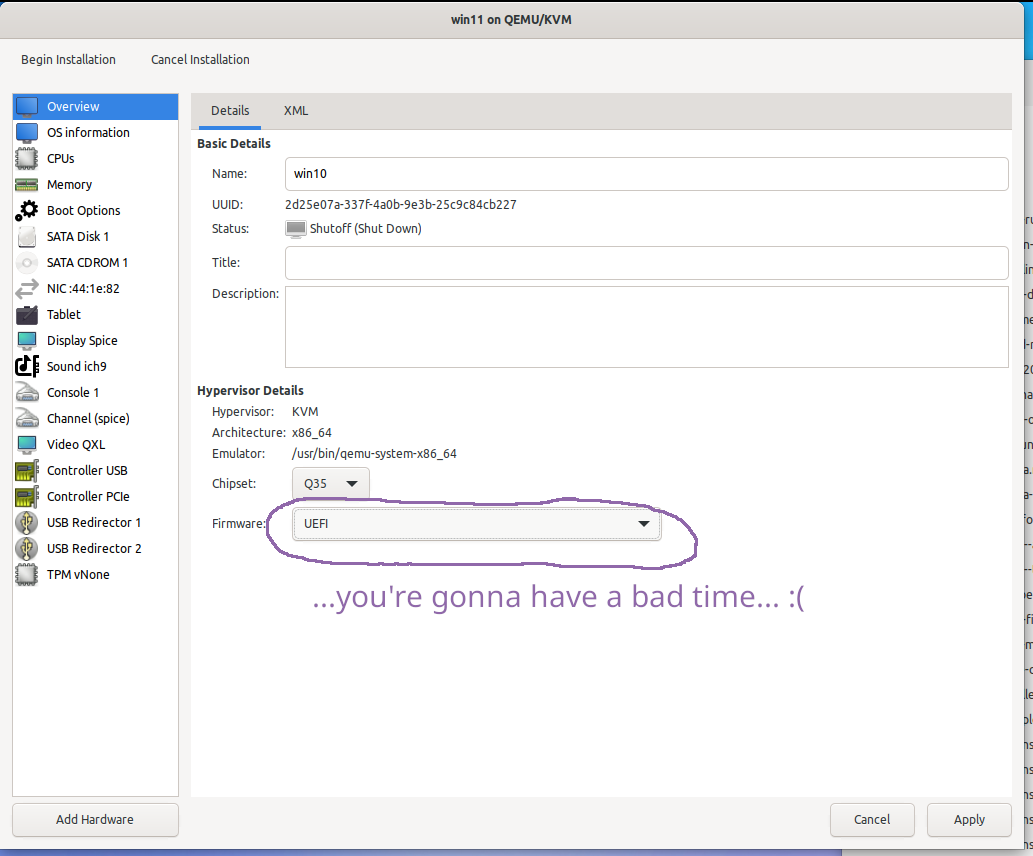Switch to the Details tab

point(230,111)
